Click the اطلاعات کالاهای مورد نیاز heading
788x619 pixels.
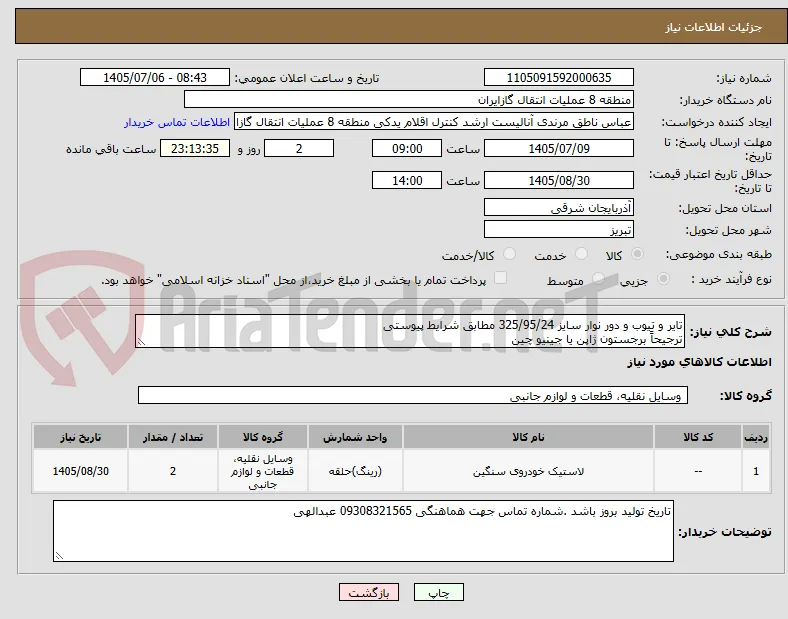click(699, 362)
